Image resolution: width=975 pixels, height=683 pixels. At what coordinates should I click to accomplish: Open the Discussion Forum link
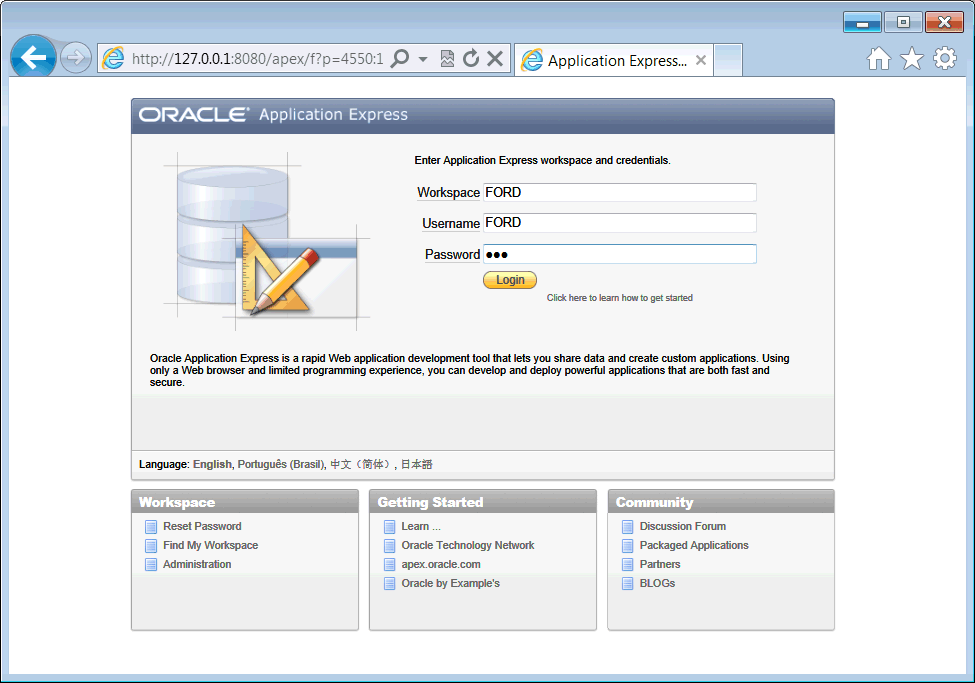[683, 526]
